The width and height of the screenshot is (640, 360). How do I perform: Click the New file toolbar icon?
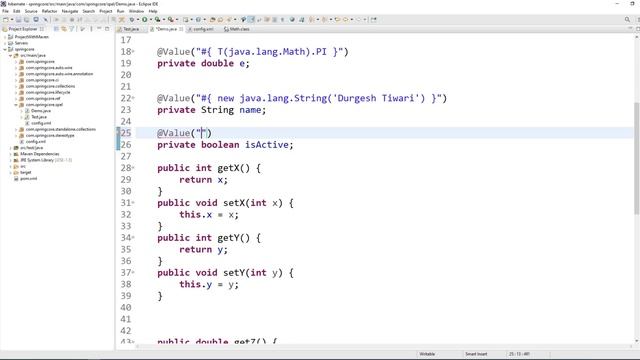point(6,19)
